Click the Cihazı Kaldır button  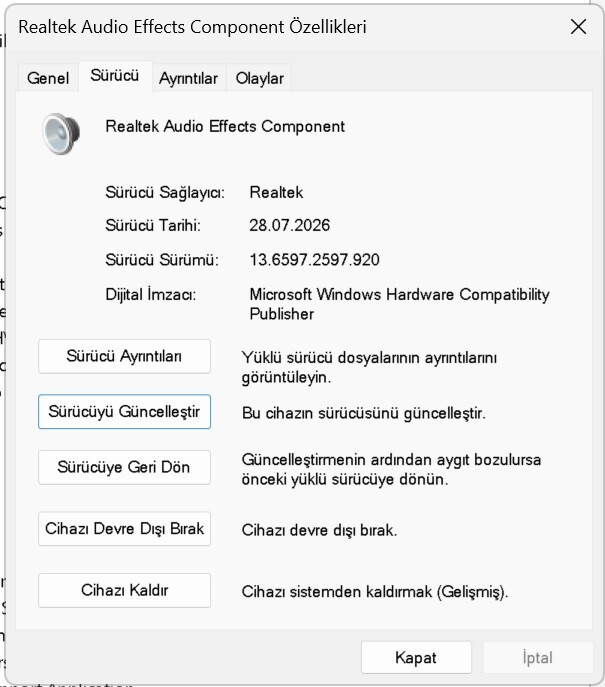pyautogui.click(x=124, y=590)
